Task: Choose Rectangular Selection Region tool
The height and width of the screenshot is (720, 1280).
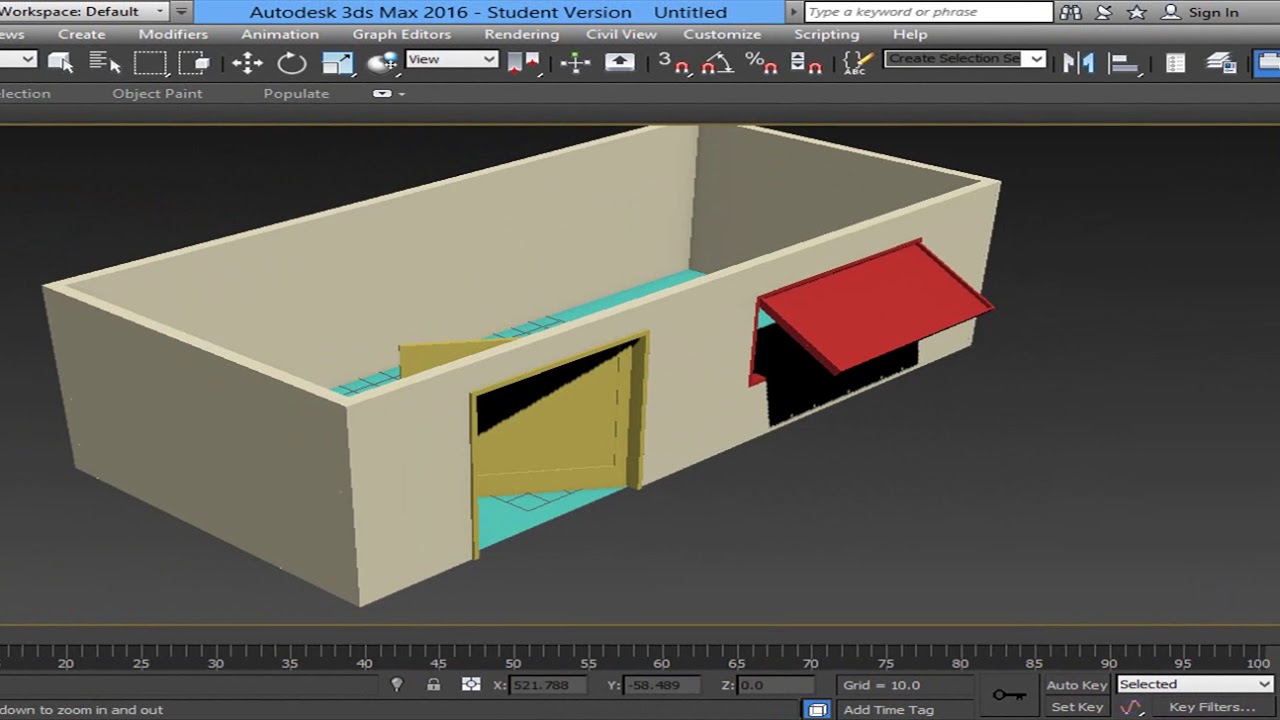Action: pos(150,62)
